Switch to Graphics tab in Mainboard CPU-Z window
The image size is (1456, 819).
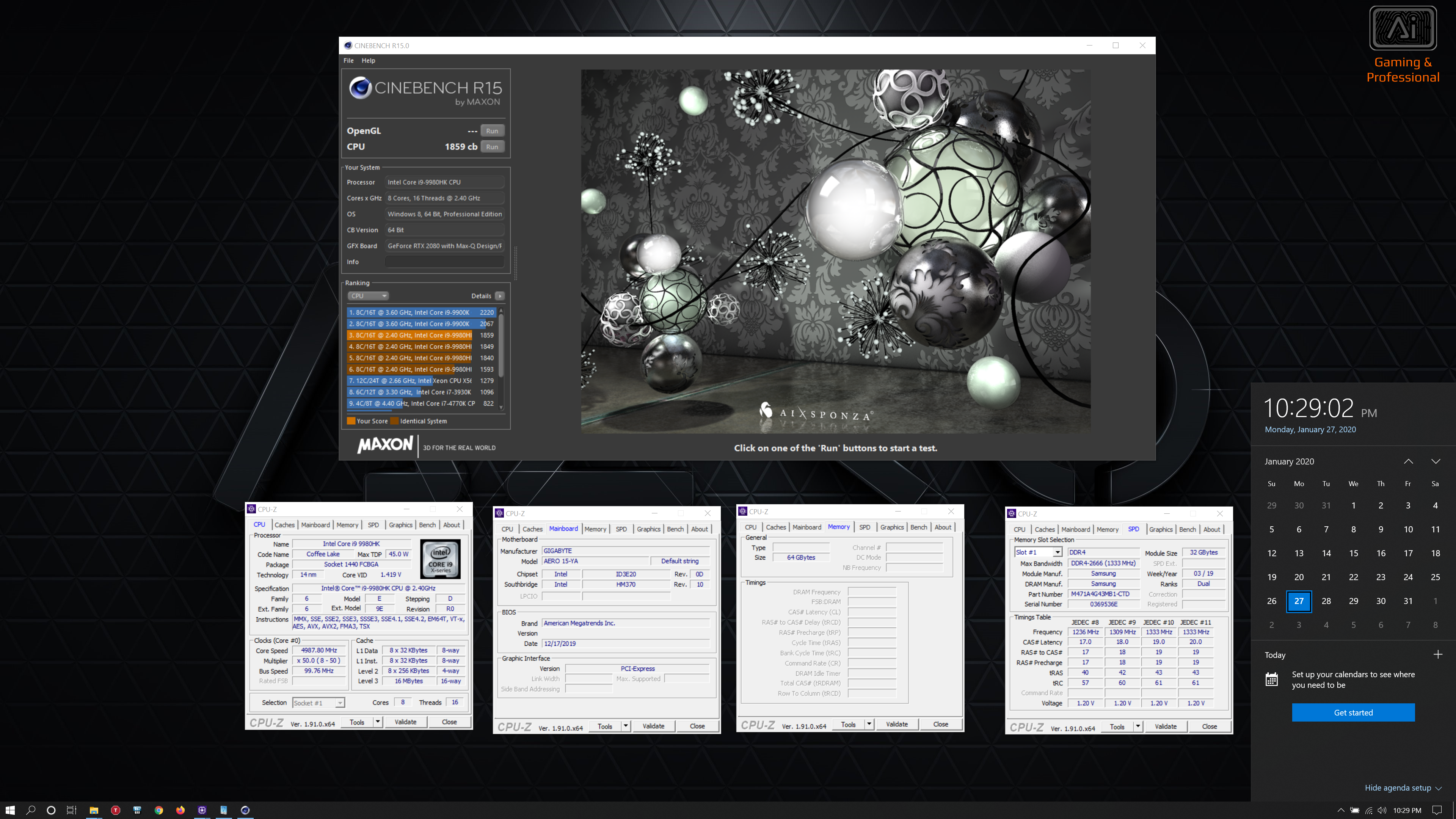648,529
